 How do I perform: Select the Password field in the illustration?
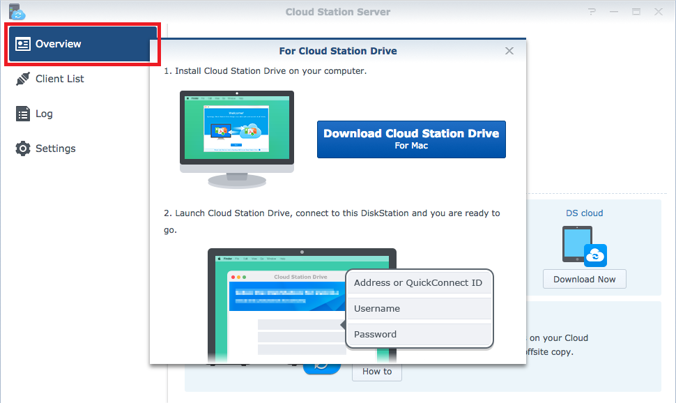coord(418,335)
